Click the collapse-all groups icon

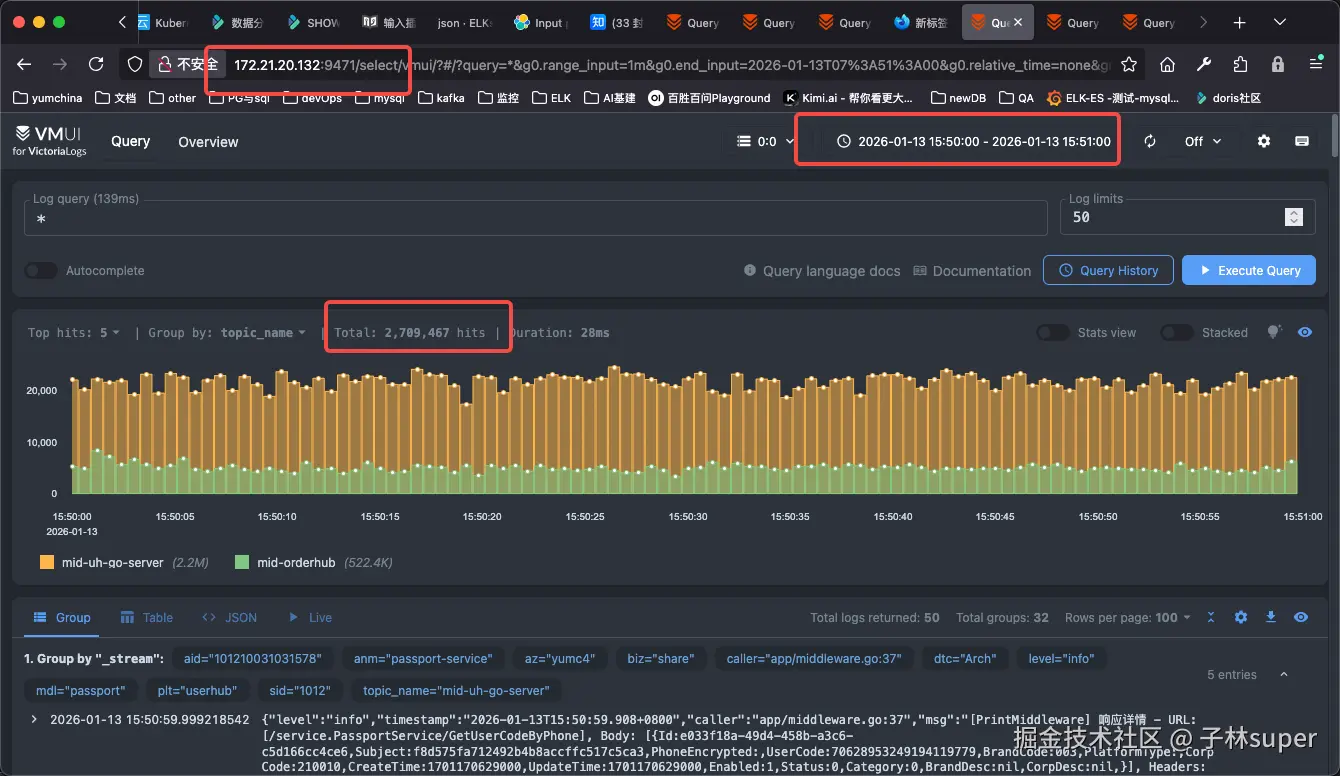[x=1211, y=617]
